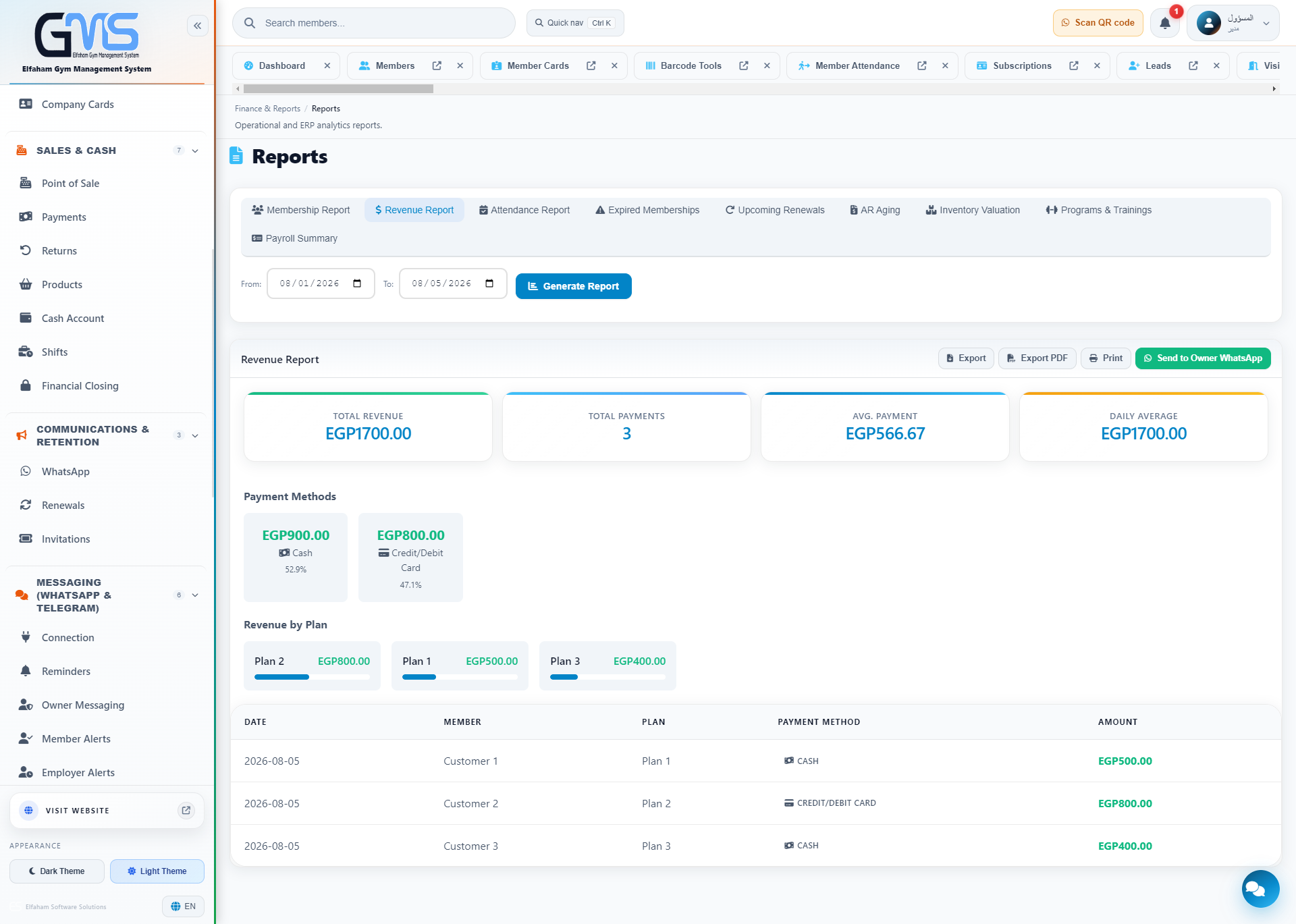Select the Revenue Report tab
Image resolution: width=1296 pixels, height=924 pixels.
pos(414,210)
